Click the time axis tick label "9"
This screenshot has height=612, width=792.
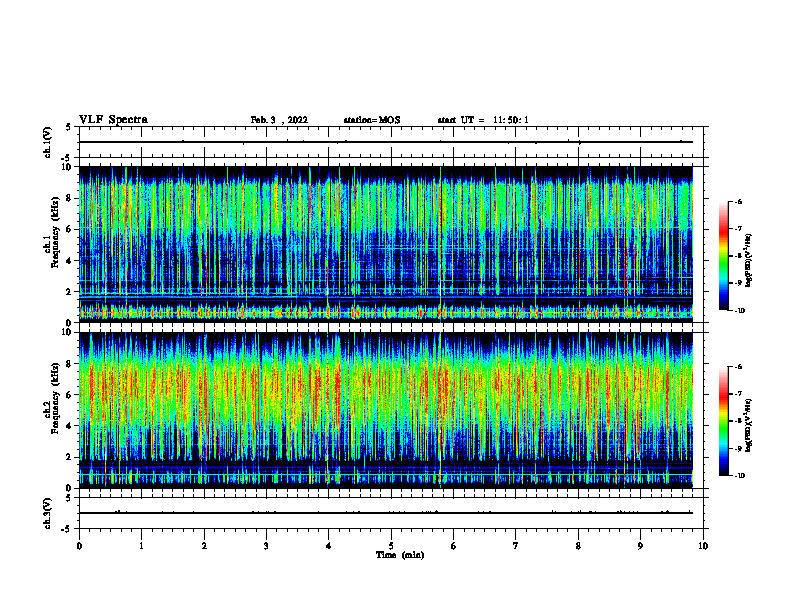click(640, 546)
